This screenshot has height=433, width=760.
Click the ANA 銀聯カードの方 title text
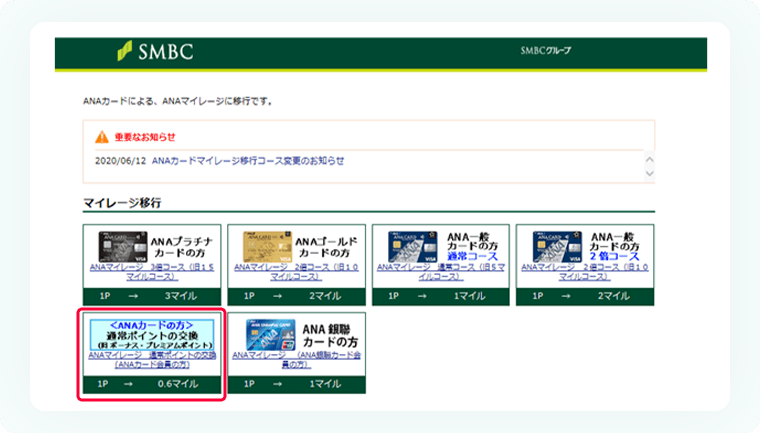click(x=330, y=336)
